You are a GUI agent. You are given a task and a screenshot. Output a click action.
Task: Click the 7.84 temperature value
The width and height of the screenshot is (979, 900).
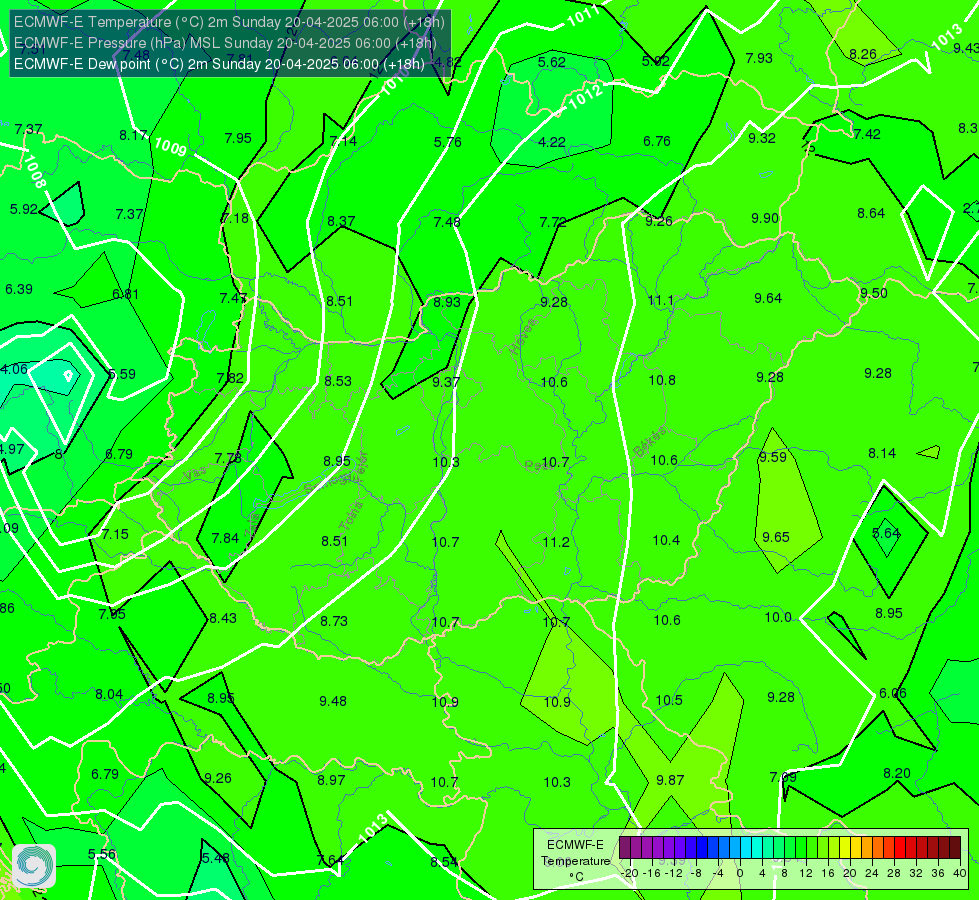click(x=225, y=538)
